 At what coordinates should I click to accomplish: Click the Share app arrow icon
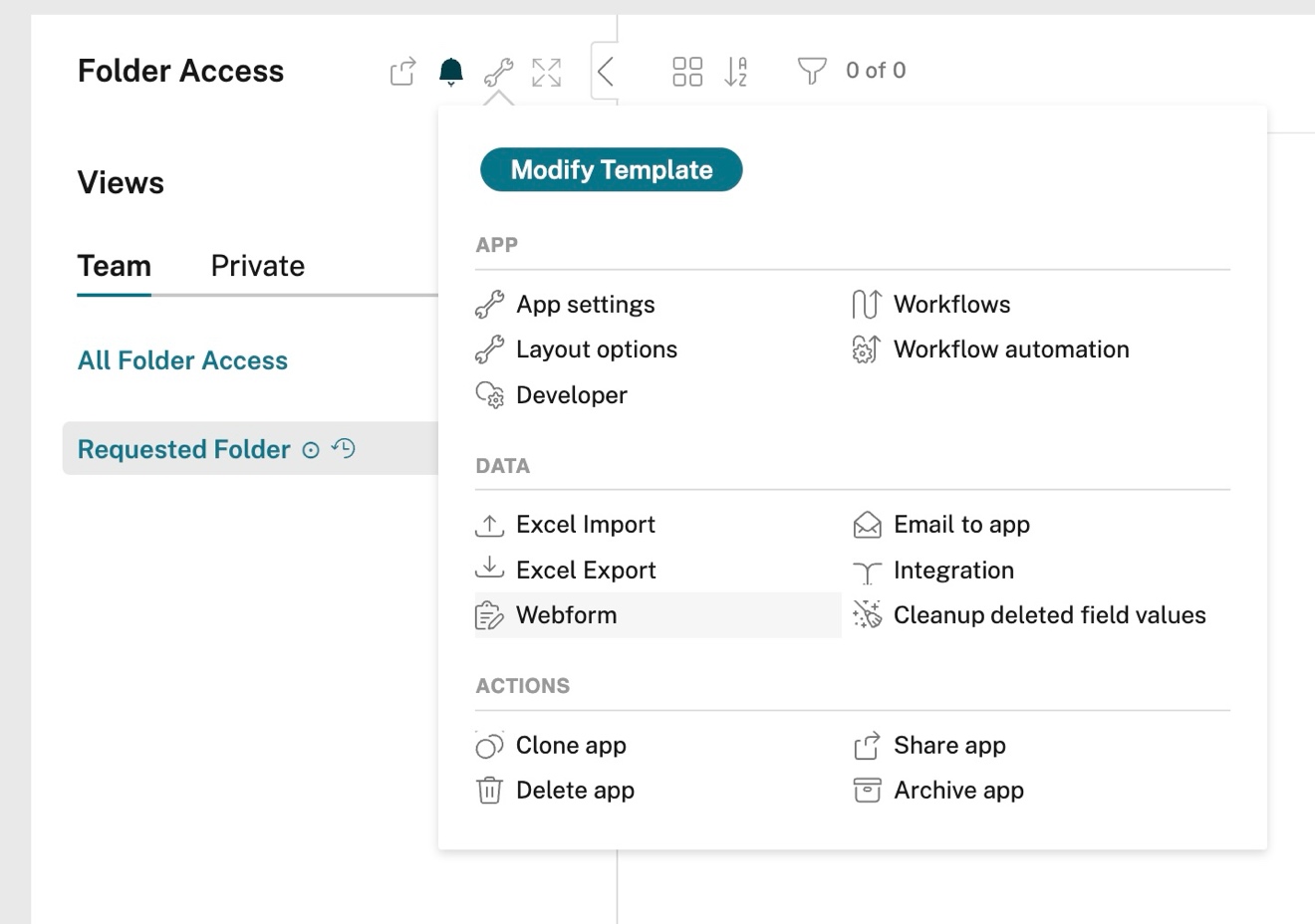point(867,746)
